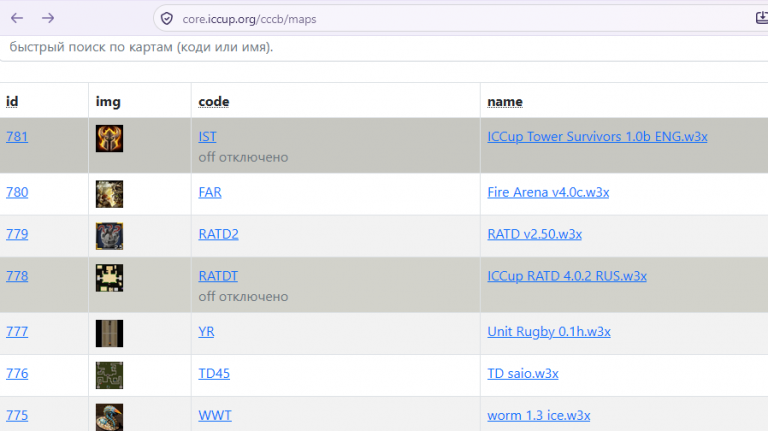This screenshot has width=768, height=431.
Task: Click the RATDT minimap thumbnail
Action: coord(109,278)
